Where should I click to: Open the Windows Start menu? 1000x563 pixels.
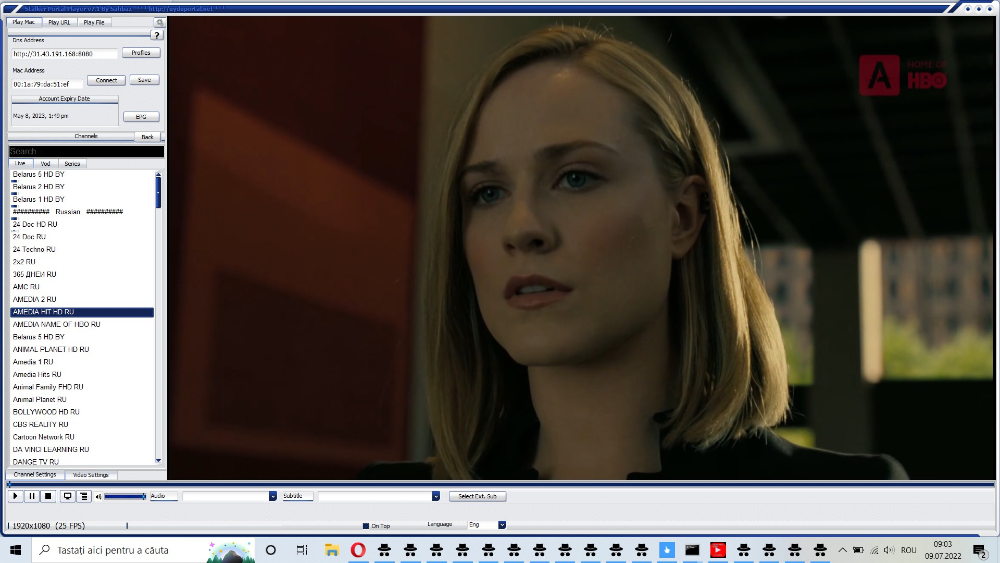pyautogui.click(x=15, y=550)
